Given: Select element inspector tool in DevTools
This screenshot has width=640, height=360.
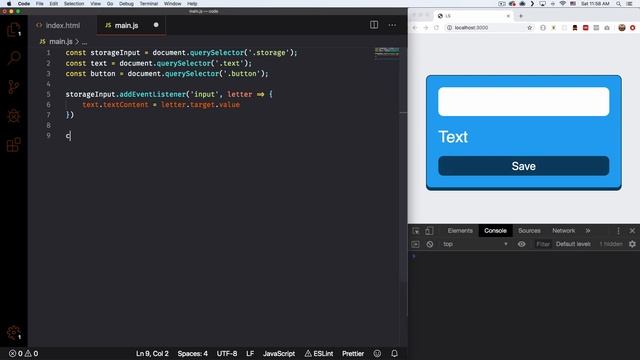Looking at the screenshot, I should click(x=416, y=231).
